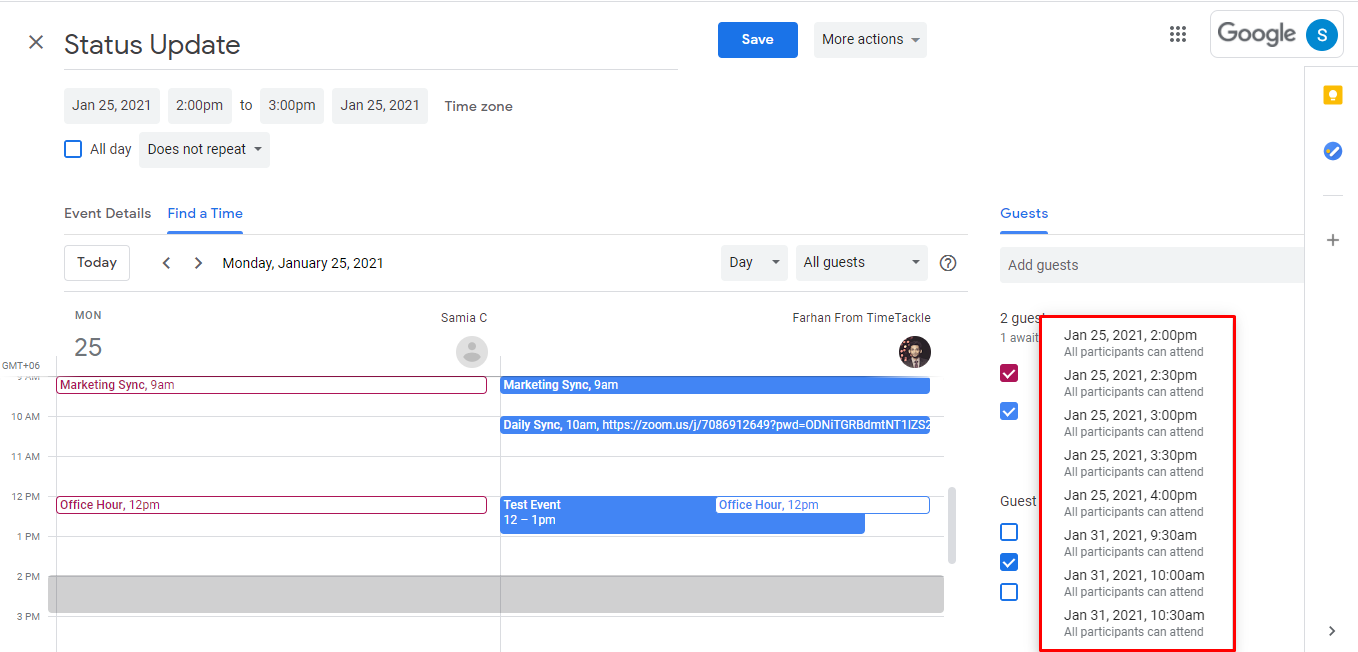Open the All guests filter dropdown
1358x652 pixels.
point(861,262)
